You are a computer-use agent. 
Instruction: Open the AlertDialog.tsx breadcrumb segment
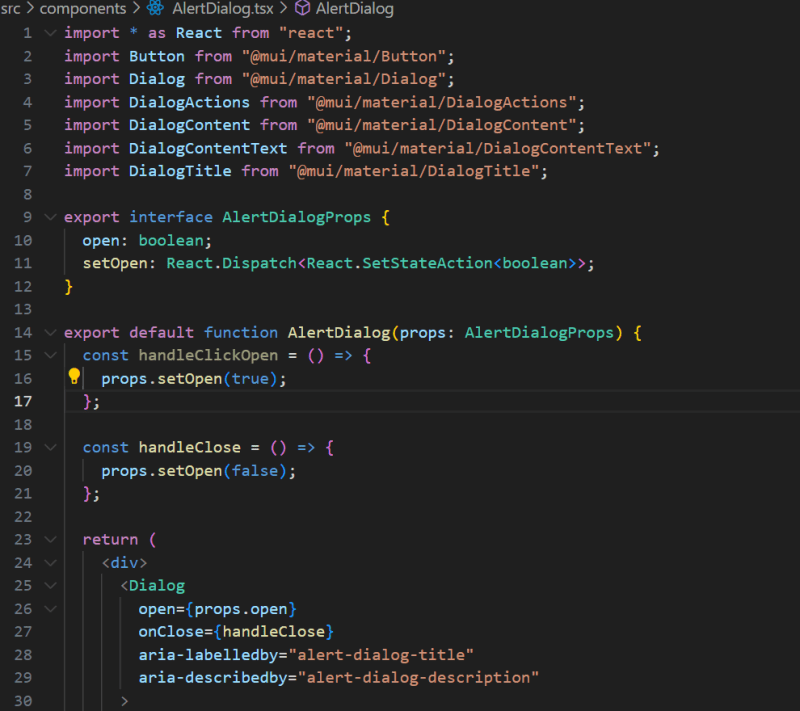223,8
